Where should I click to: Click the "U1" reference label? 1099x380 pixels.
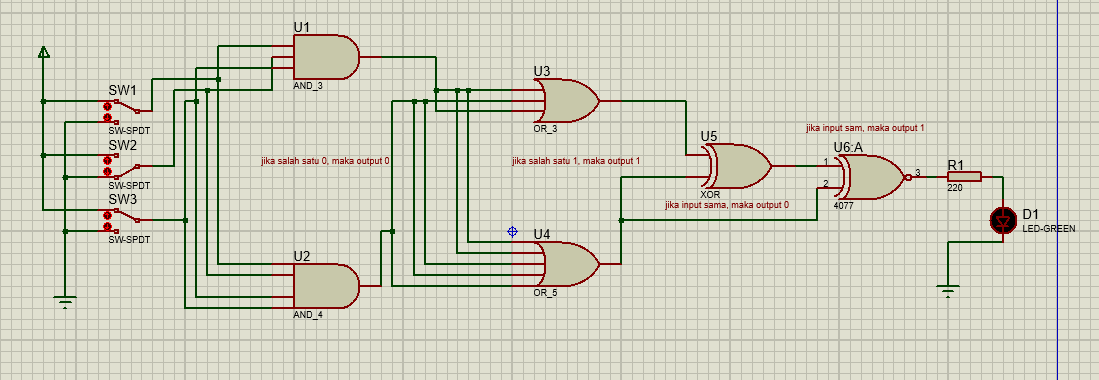click(x=301, y=27)
